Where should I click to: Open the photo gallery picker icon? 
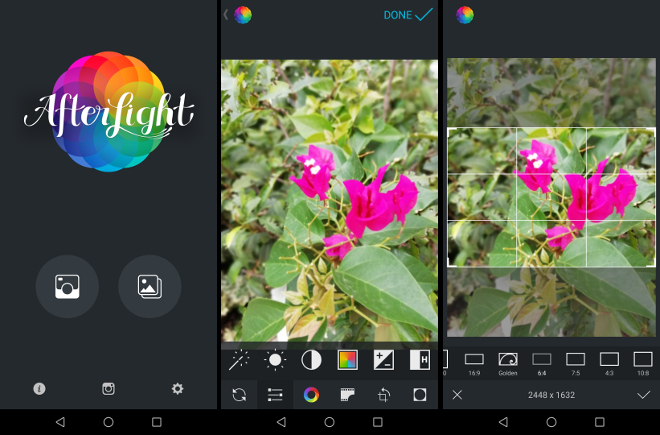pyautogui.click(x=149, y=286)
